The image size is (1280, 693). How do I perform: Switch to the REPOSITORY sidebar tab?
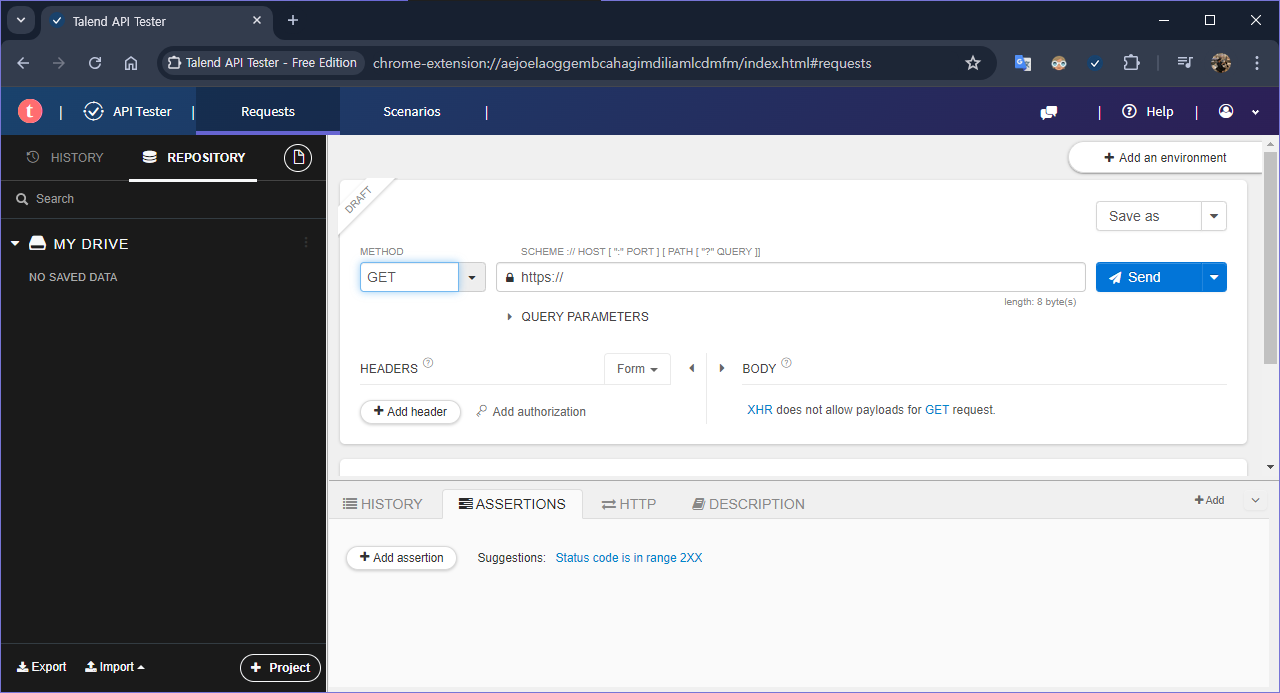[194, 158]
